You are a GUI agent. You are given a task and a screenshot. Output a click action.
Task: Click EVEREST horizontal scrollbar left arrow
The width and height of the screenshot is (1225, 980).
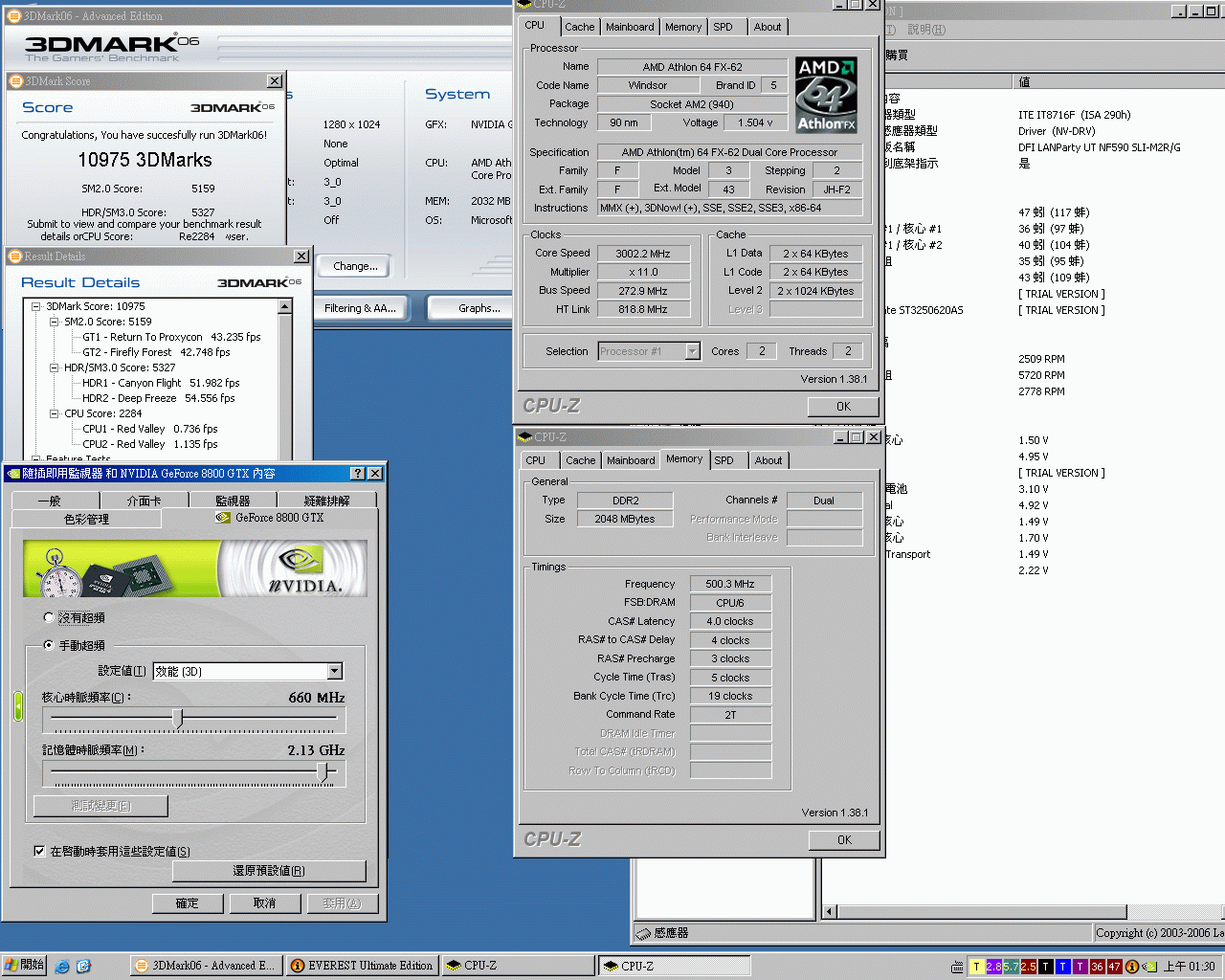(x=830, y=912)
